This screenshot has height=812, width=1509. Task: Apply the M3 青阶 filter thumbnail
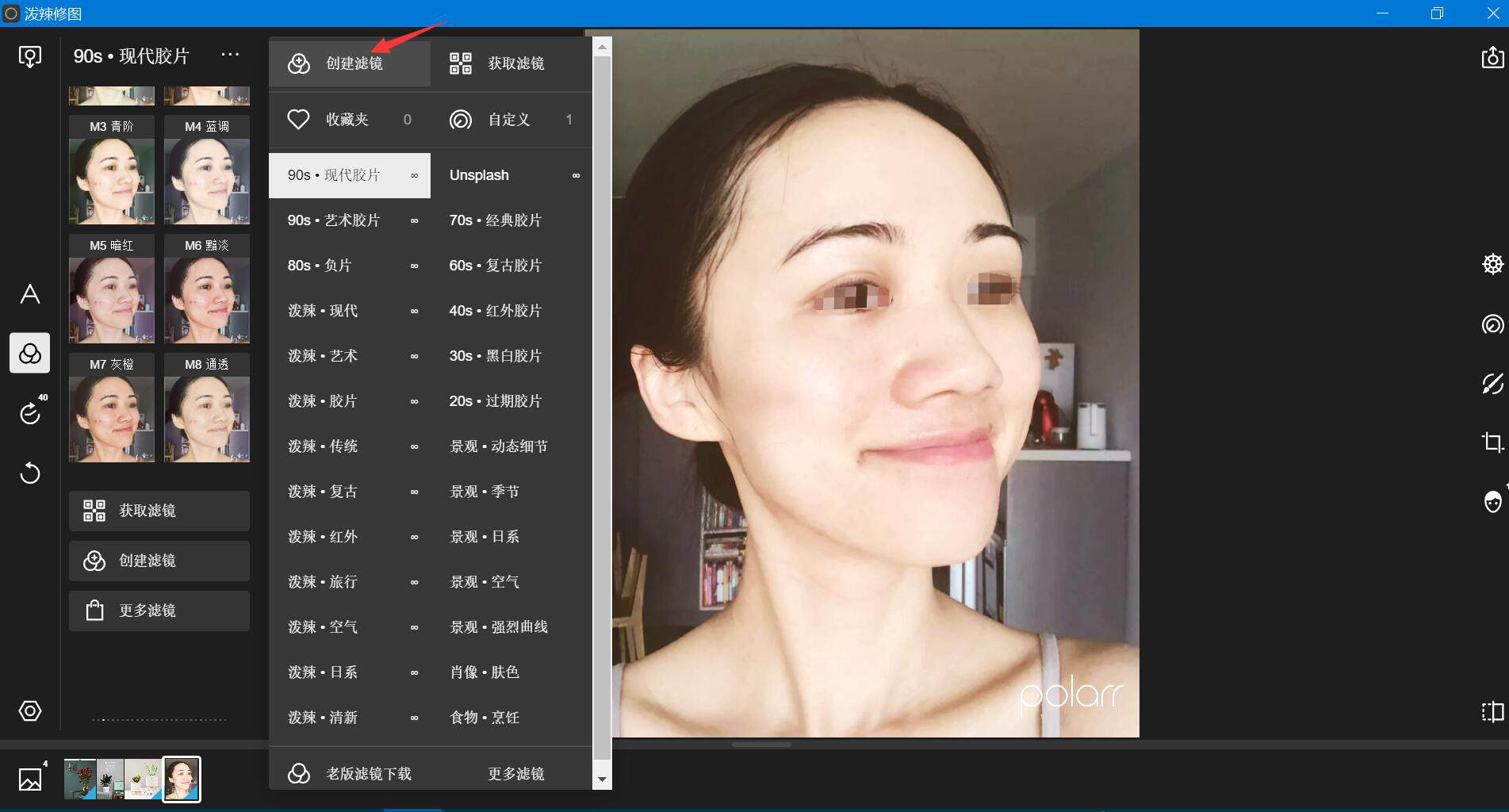[112, 170]
